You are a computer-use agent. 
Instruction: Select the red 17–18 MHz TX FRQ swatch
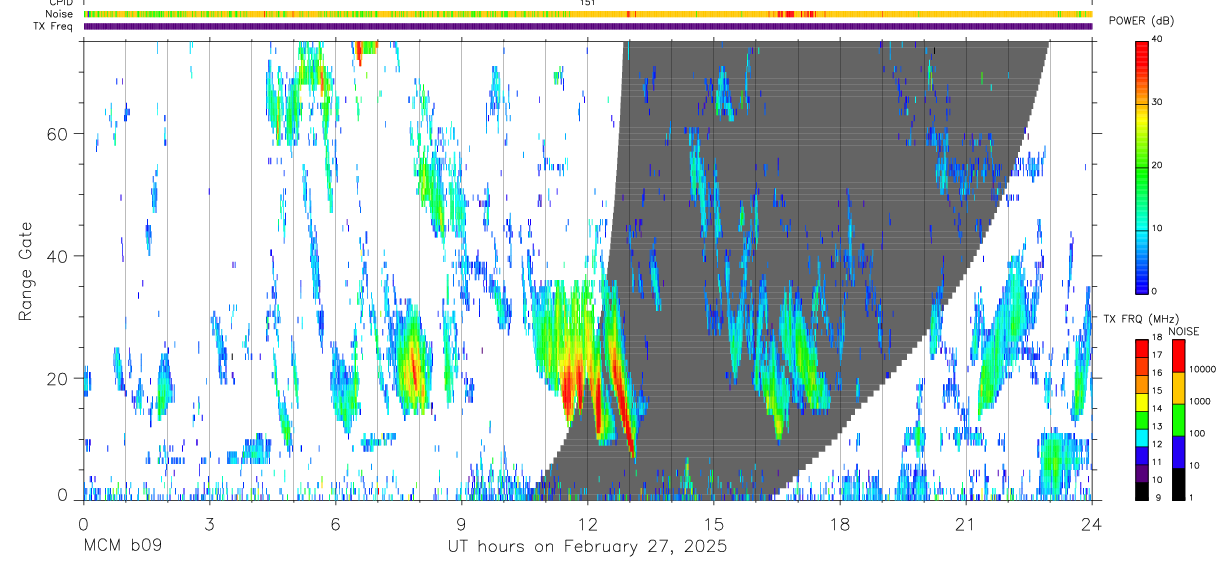1142,349
